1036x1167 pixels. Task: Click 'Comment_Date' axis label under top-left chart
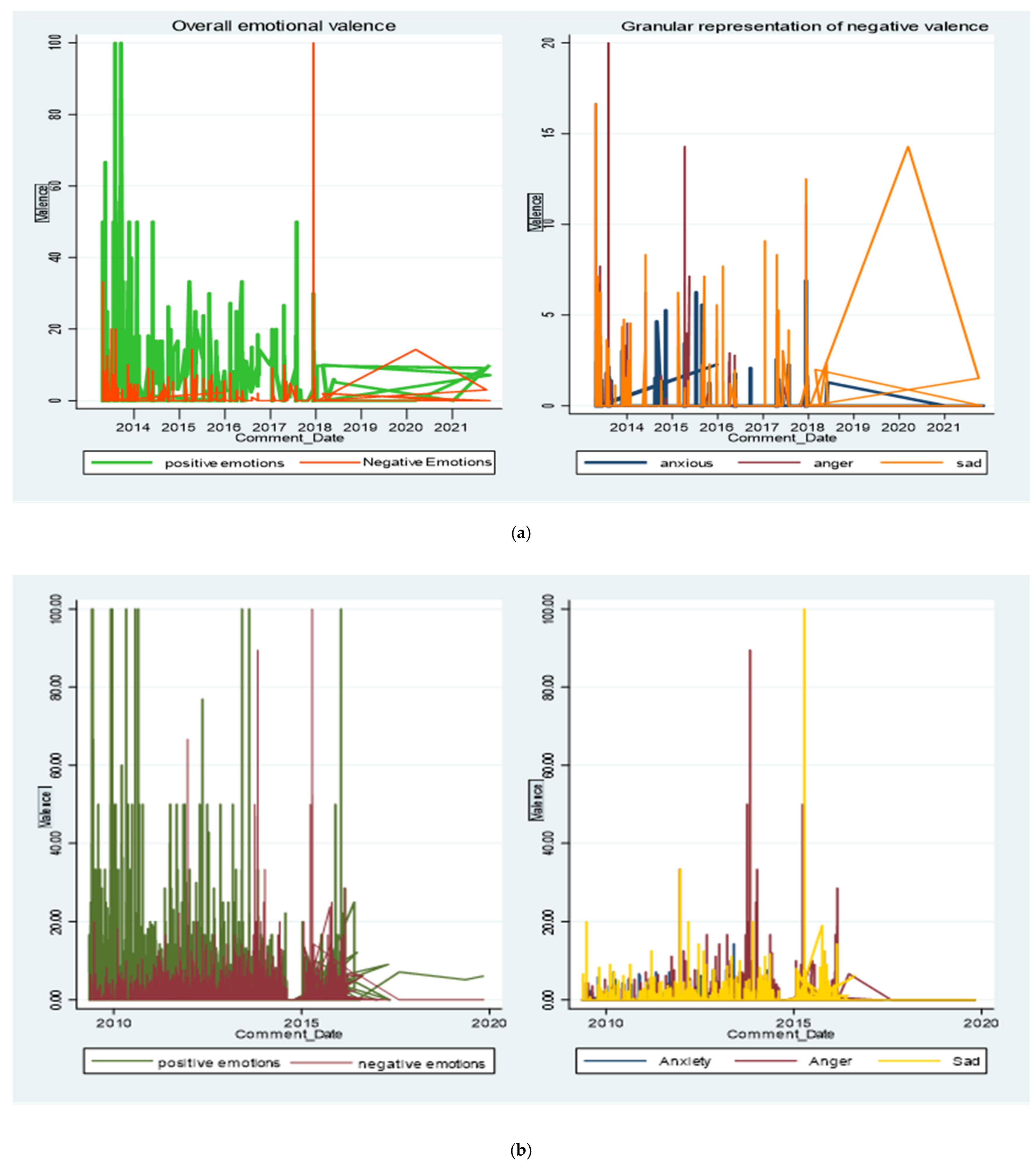coord(289,438)
